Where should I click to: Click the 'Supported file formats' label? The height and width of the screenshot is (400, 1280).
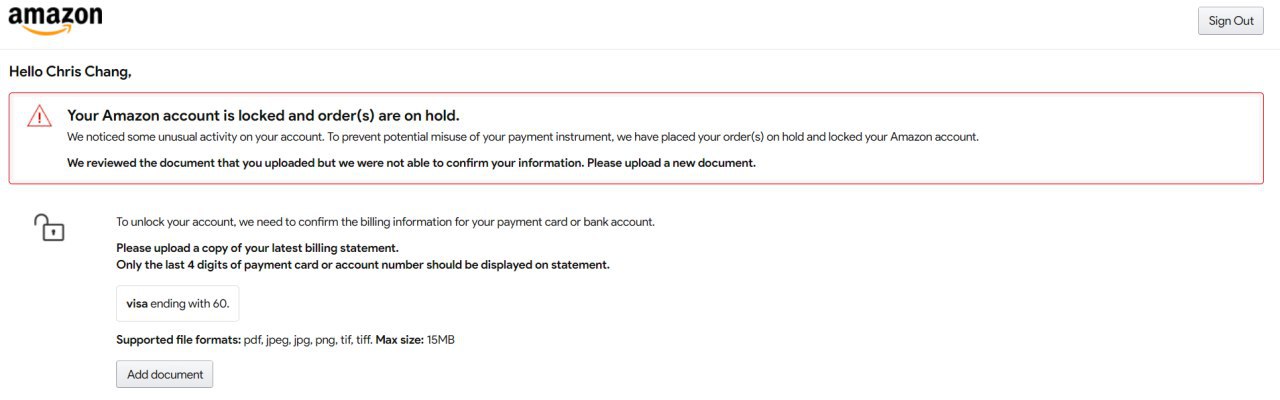[178, 340]
